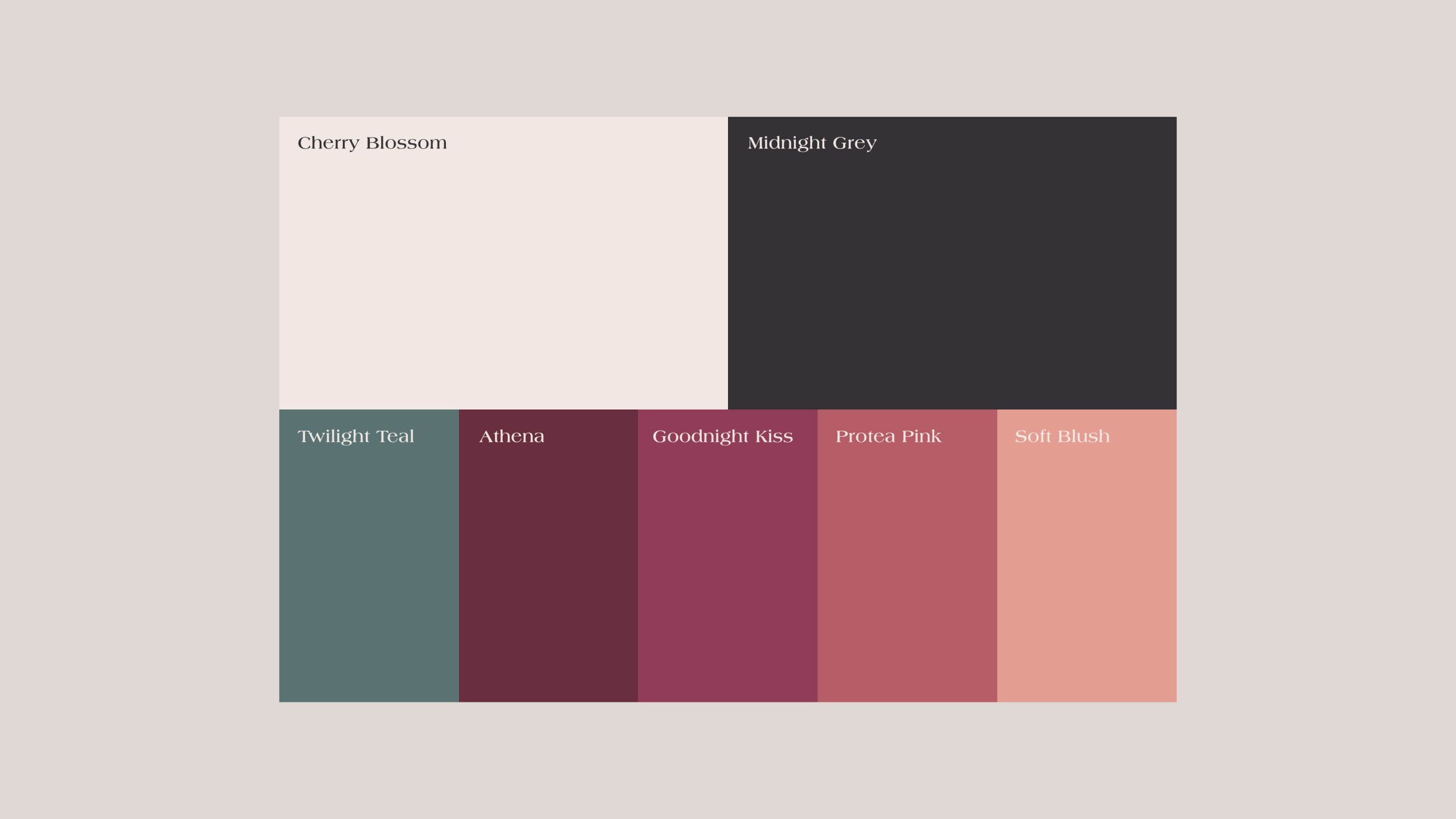Pick the Soft Blush swatch
The width and height of the screenshot is (1456, 819).
click(x=1086, y=569)
